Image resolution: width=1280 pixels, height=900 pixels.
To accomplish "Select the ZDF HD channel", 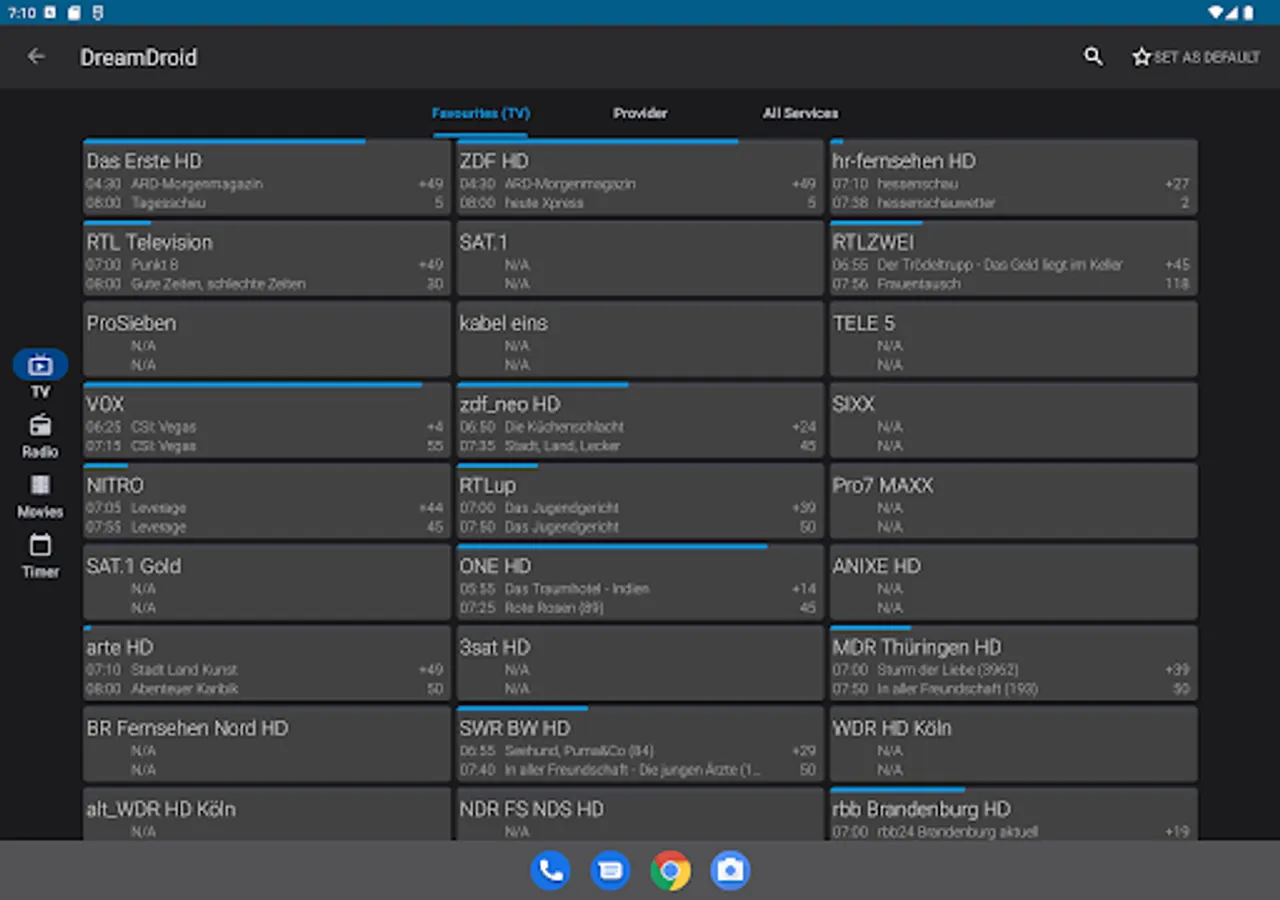I will [x=640, y=177].
